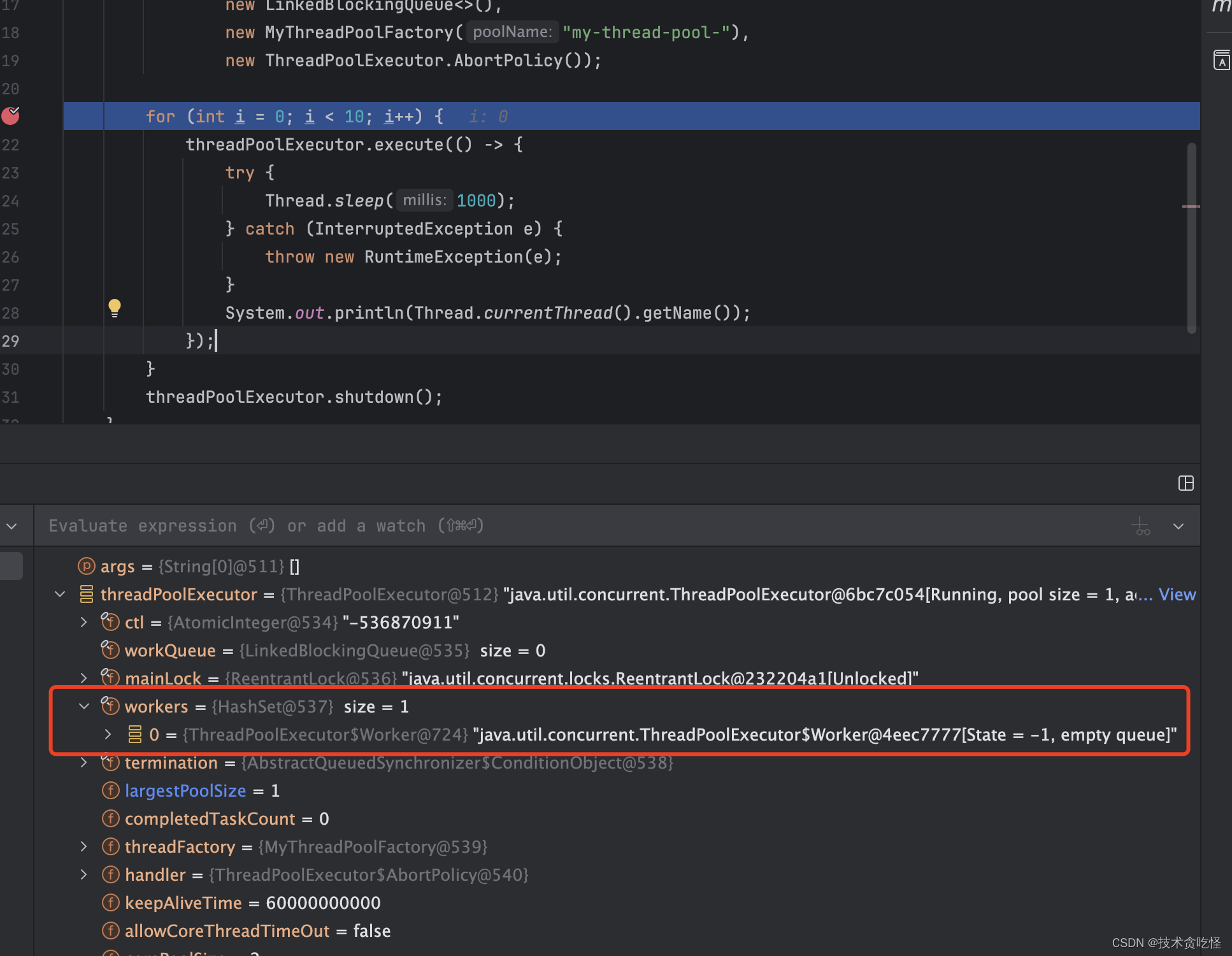Click the Thread.sleep call text
This screenshot has width=1232, height=956.
pyautogui.click(x=390, y=201)
